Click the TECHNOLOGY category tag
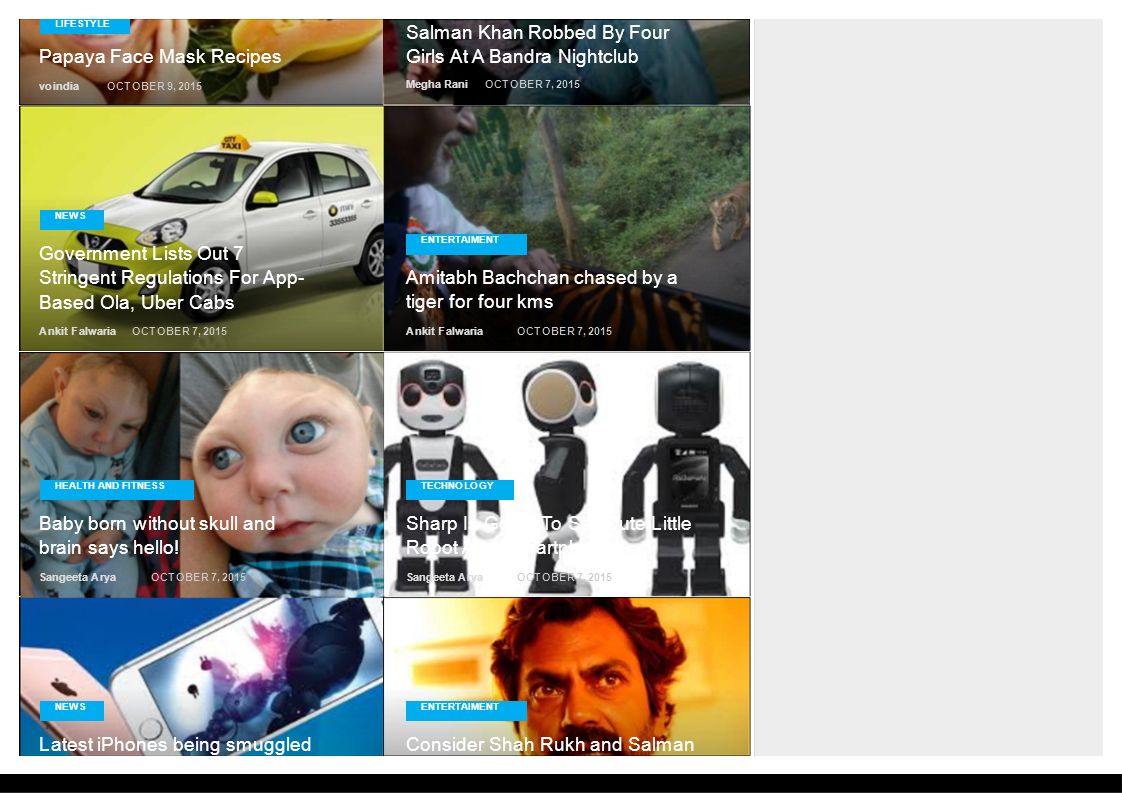 click(459, 489)
